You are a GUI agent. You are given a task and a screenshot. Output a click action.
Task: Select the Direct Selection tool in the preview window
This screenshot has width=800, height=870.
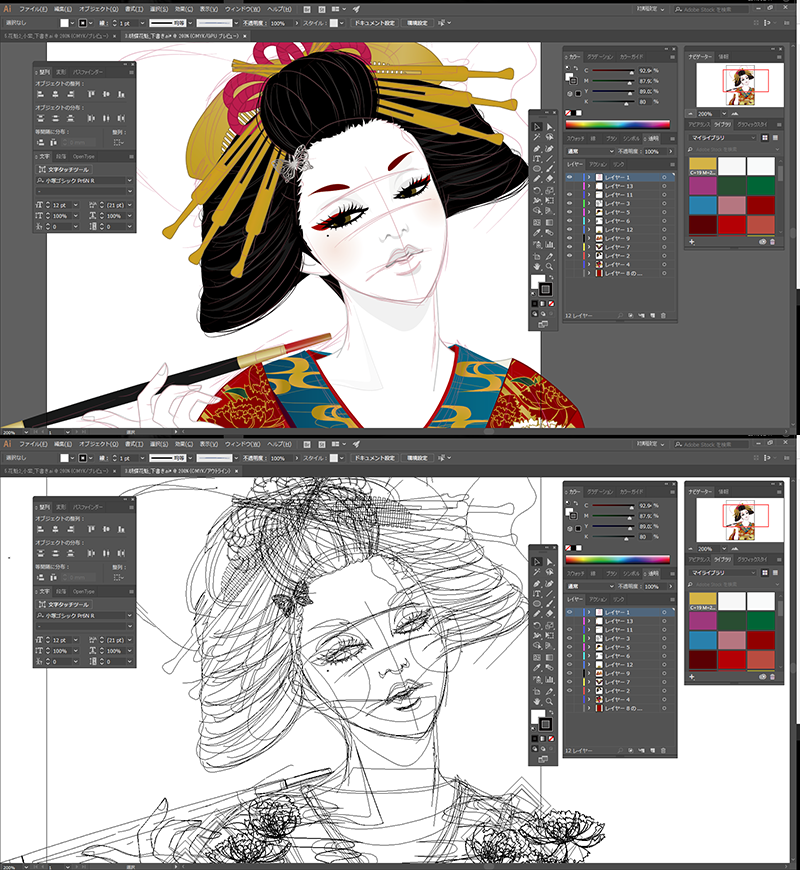[549, 127]
